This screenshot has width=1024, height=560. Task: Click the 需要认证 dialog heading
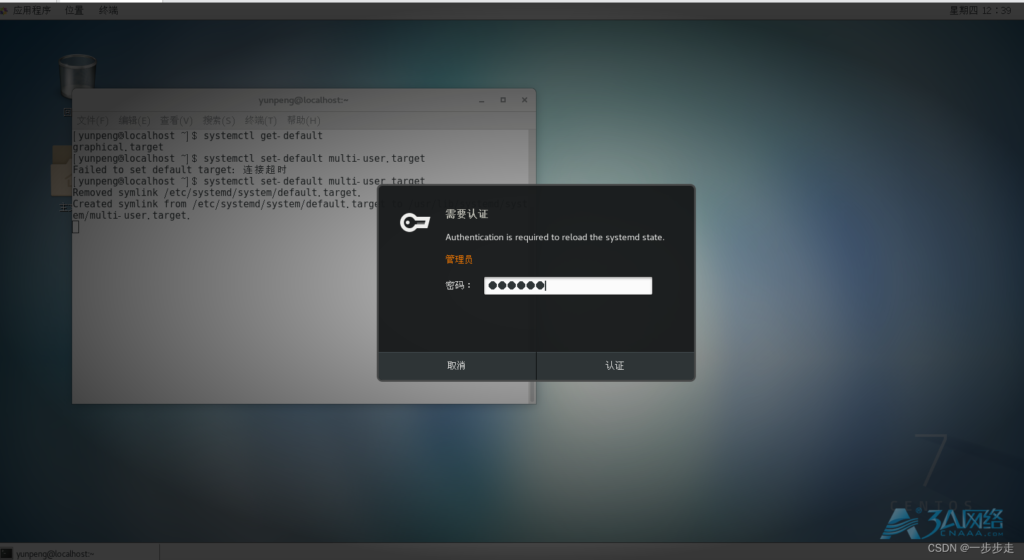click(466, 213)
